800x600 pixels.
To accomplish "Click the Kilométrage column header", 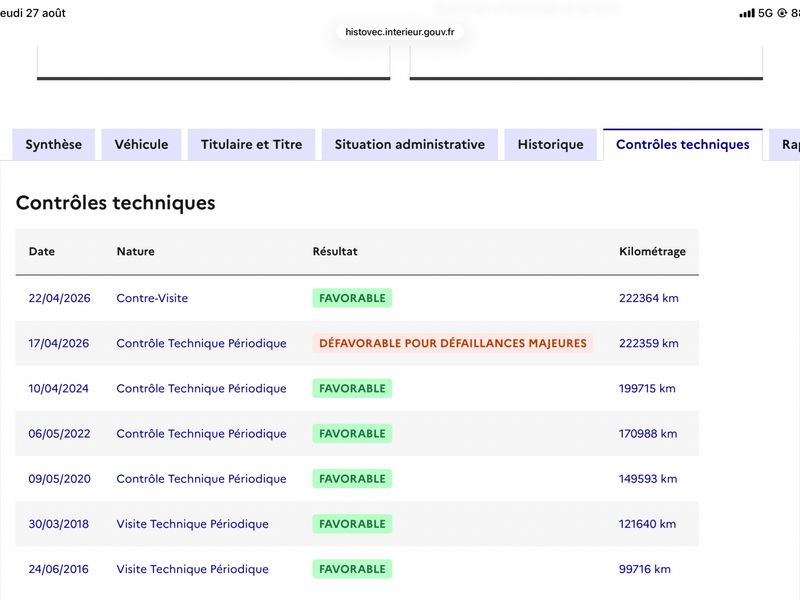I will (652, 251).
